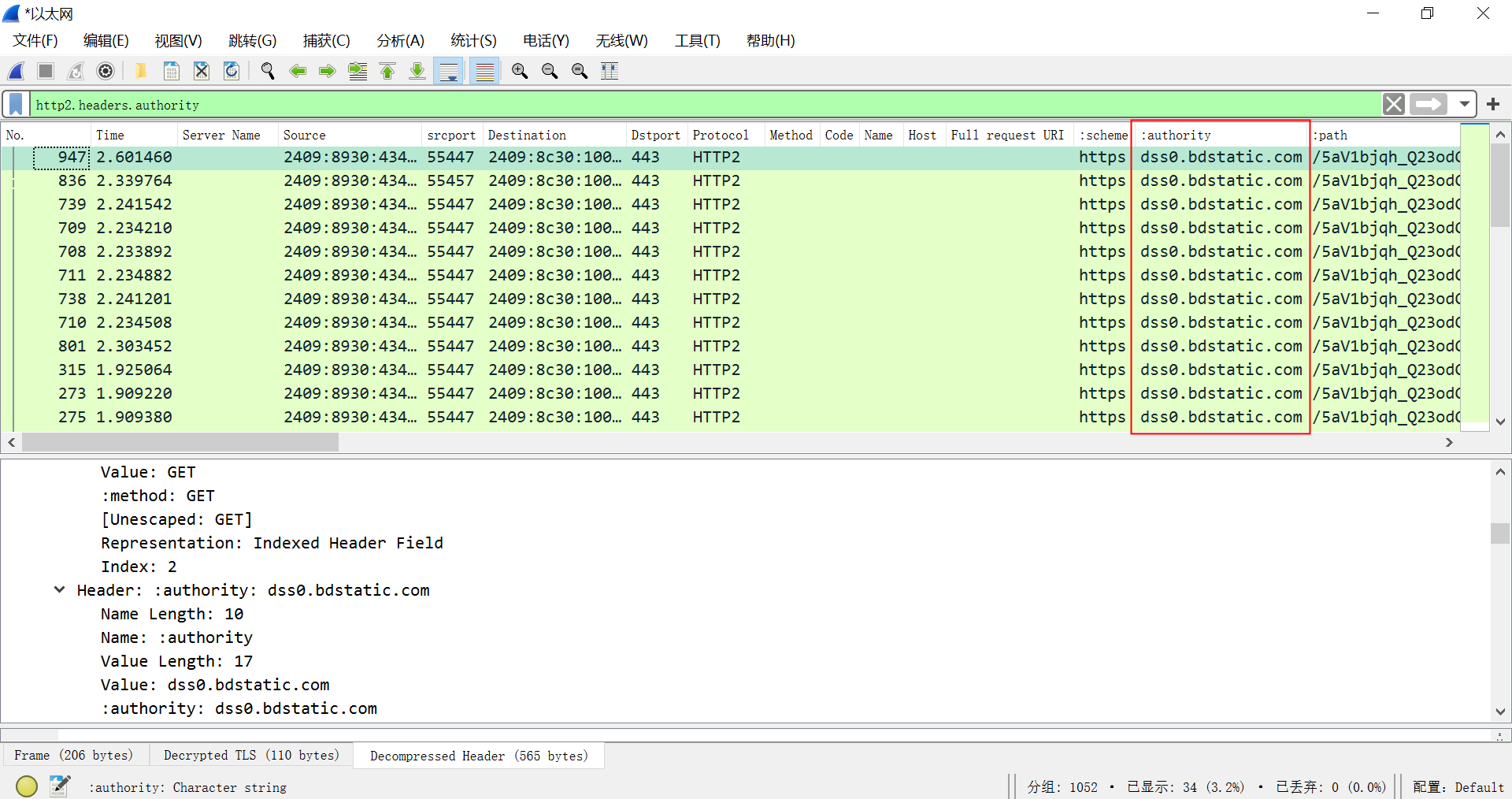The height and width of the screenshot is (799, 1512).
Task: Zoom out main window text
Action: [x=550, y=72]
